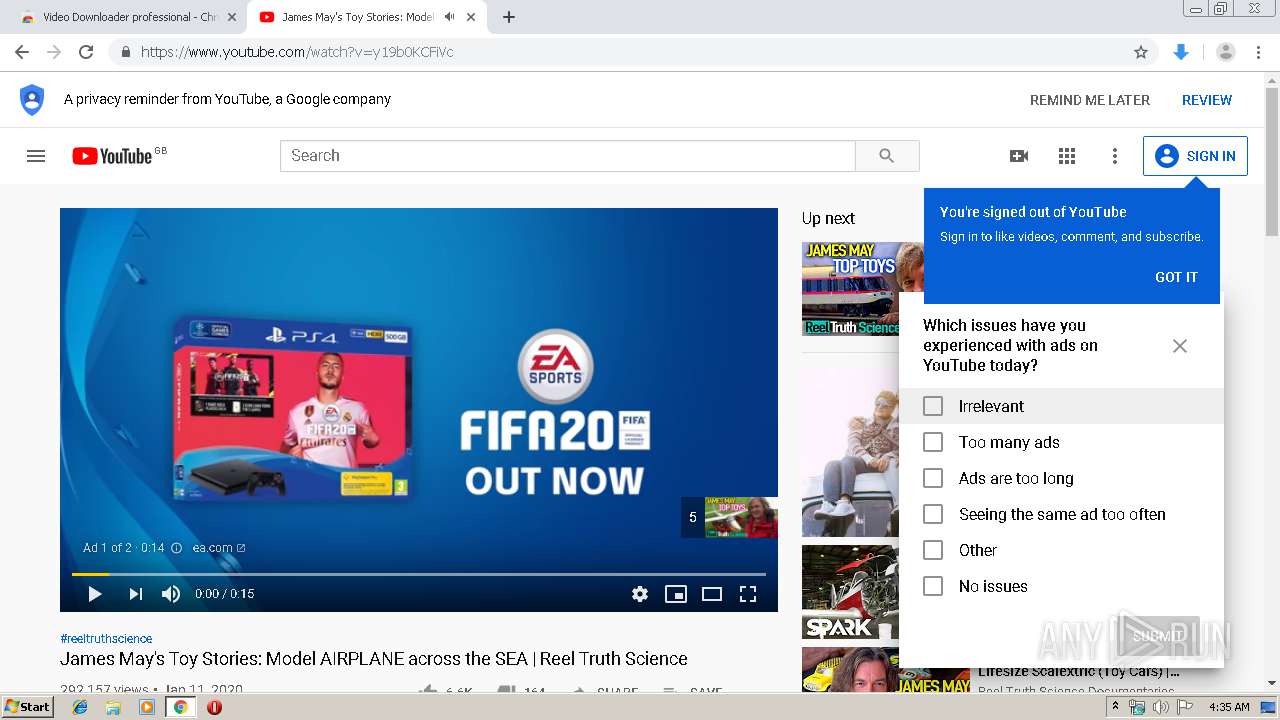Open the create video camera icon
The height and width of the screenshot is (720, 1280).
1019,156
